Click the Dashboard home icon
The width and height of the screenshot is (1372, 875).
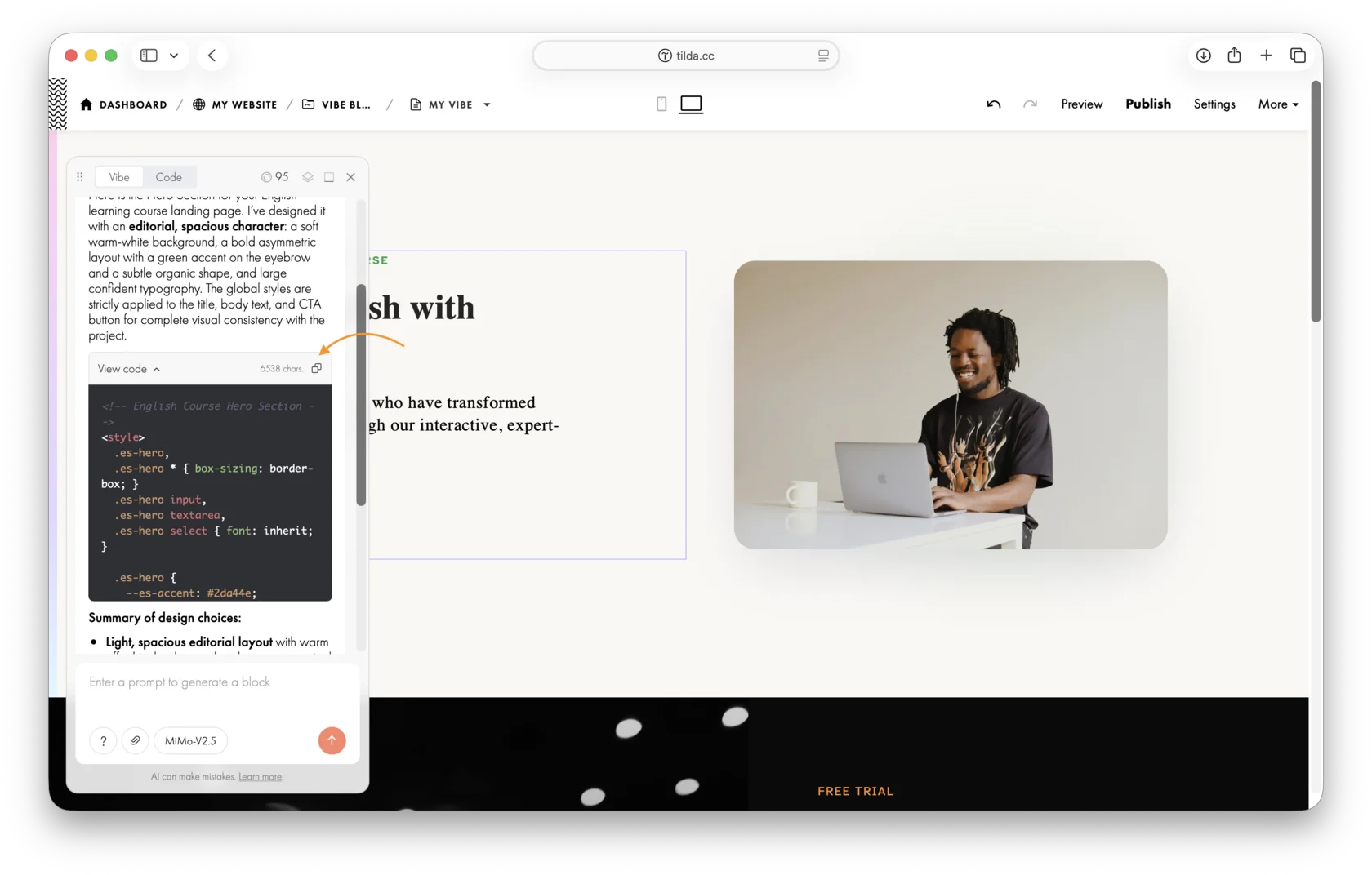(87, 104)
